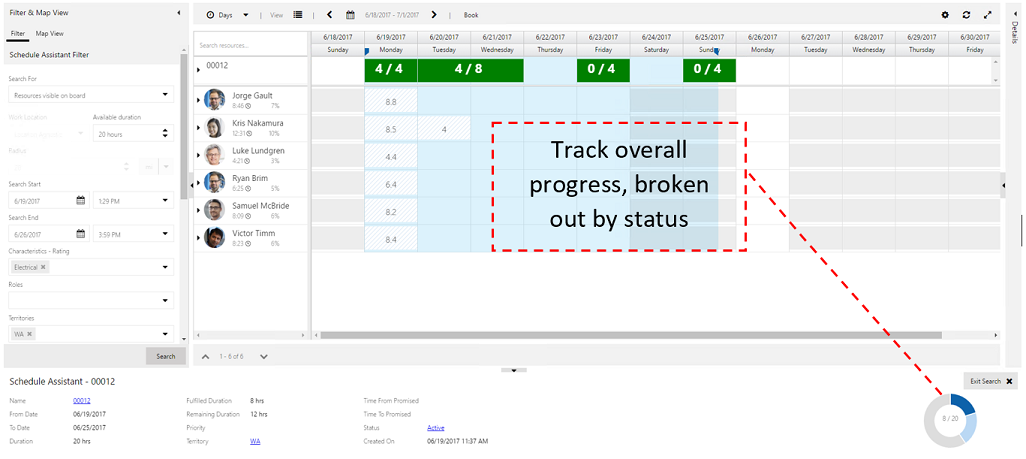Go to next date range
This screenshot has width=1026, height=459.
433,15
